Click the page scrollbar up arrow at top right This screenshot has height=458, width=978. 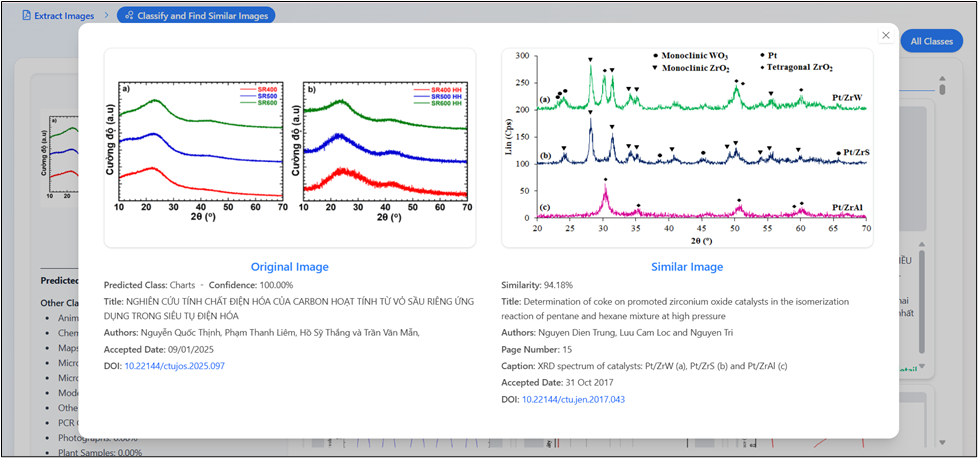tap(942, 79)
